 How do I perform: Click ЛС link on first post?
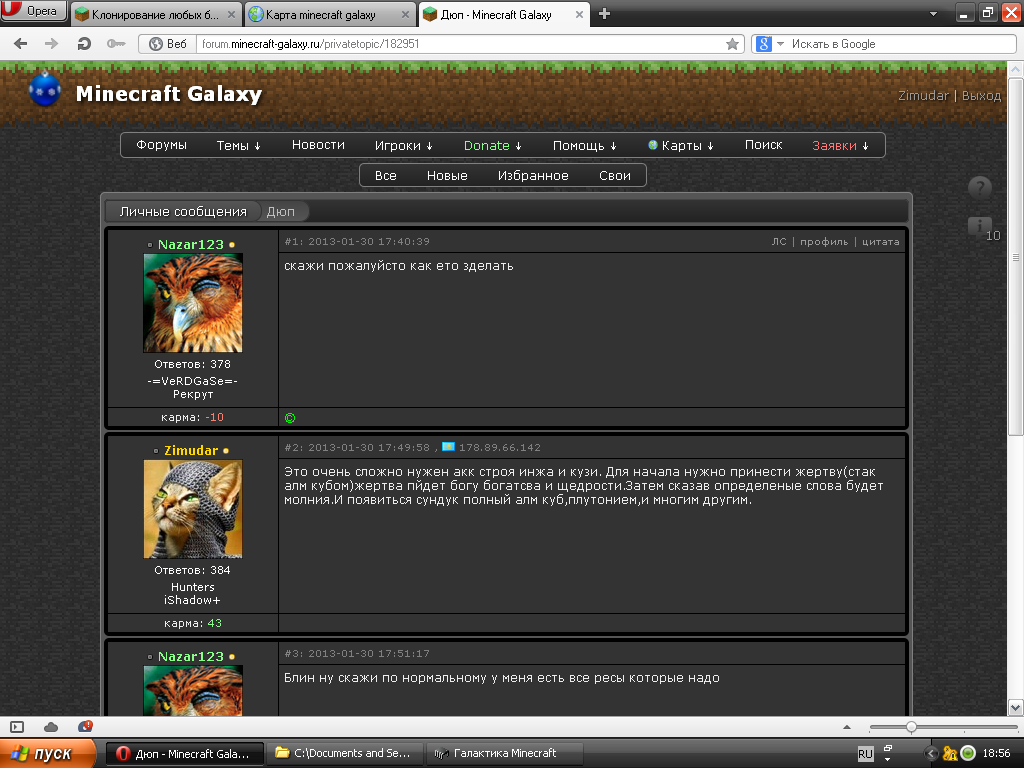(x=778, y=242)
